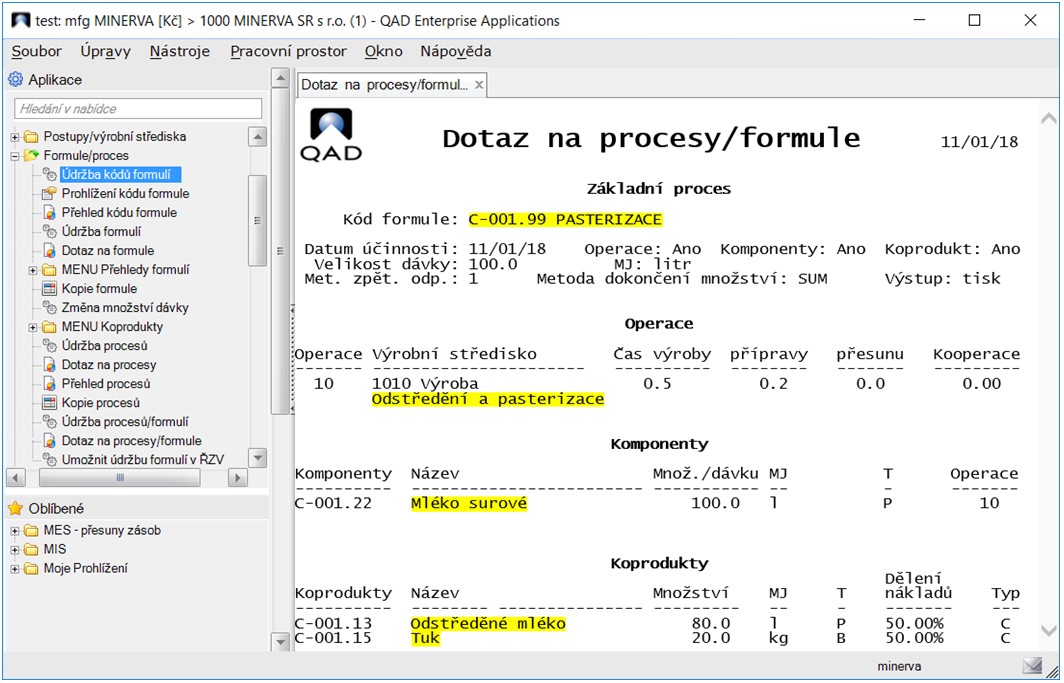Open Změna množství dávky in the tree
The image size is (1064, 683).
pyautogui.click(x=125, y=307)
